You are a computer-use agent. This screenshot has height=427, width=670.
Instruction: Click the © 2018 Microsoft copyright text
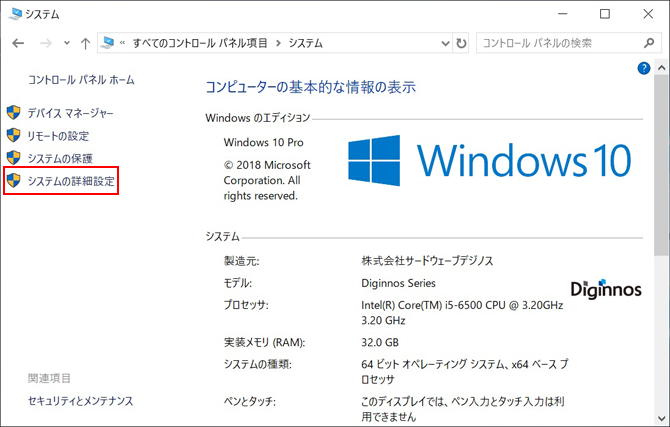[267, 180]
